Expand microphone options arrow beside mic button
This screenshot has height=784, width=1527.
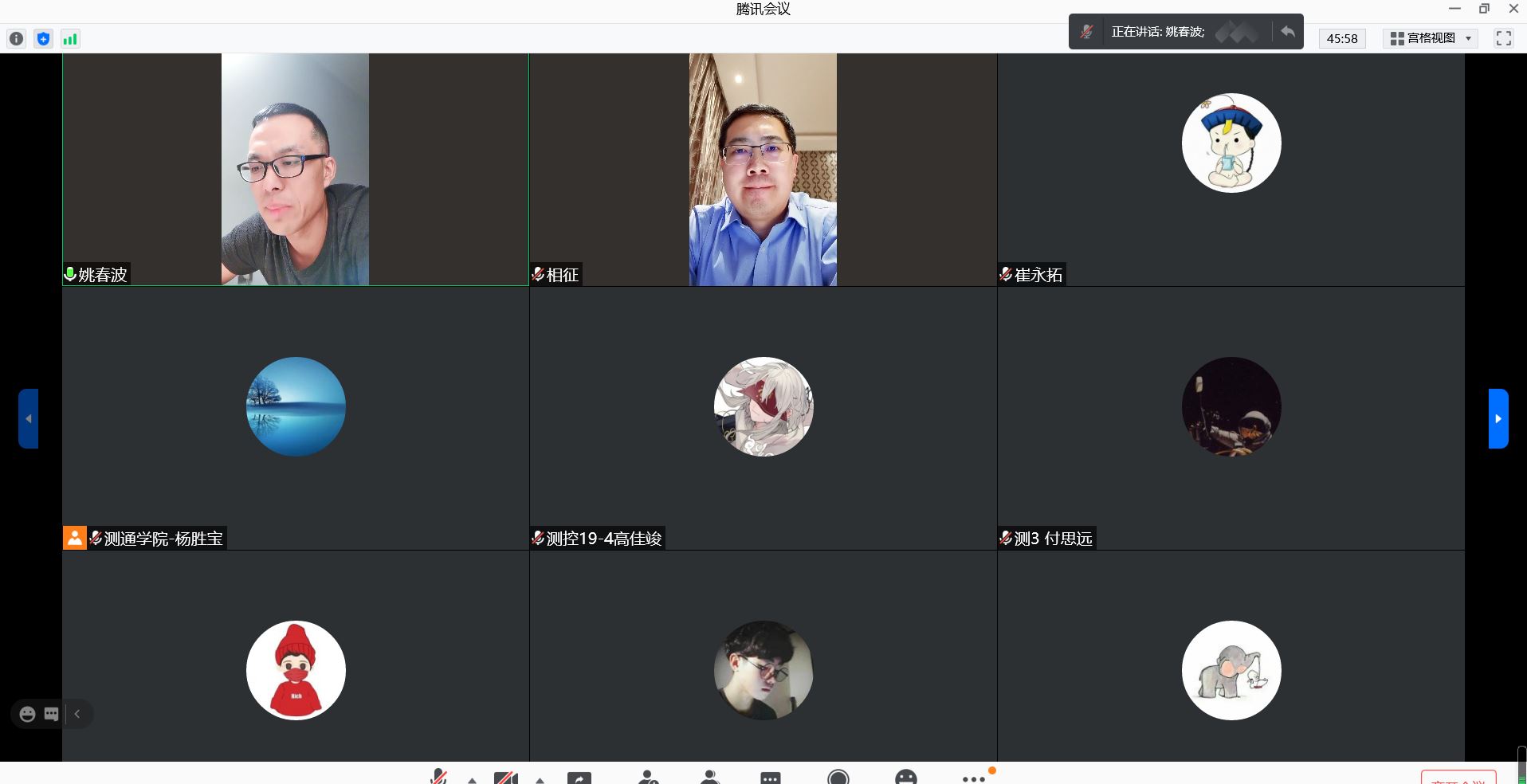tap(472, 780)
